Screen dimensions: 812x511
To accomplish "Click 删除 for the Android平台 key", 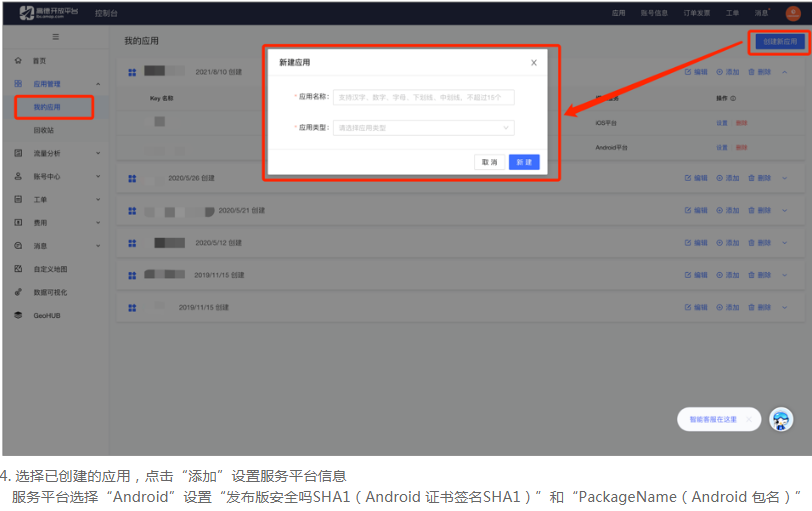I will [742, 148].
